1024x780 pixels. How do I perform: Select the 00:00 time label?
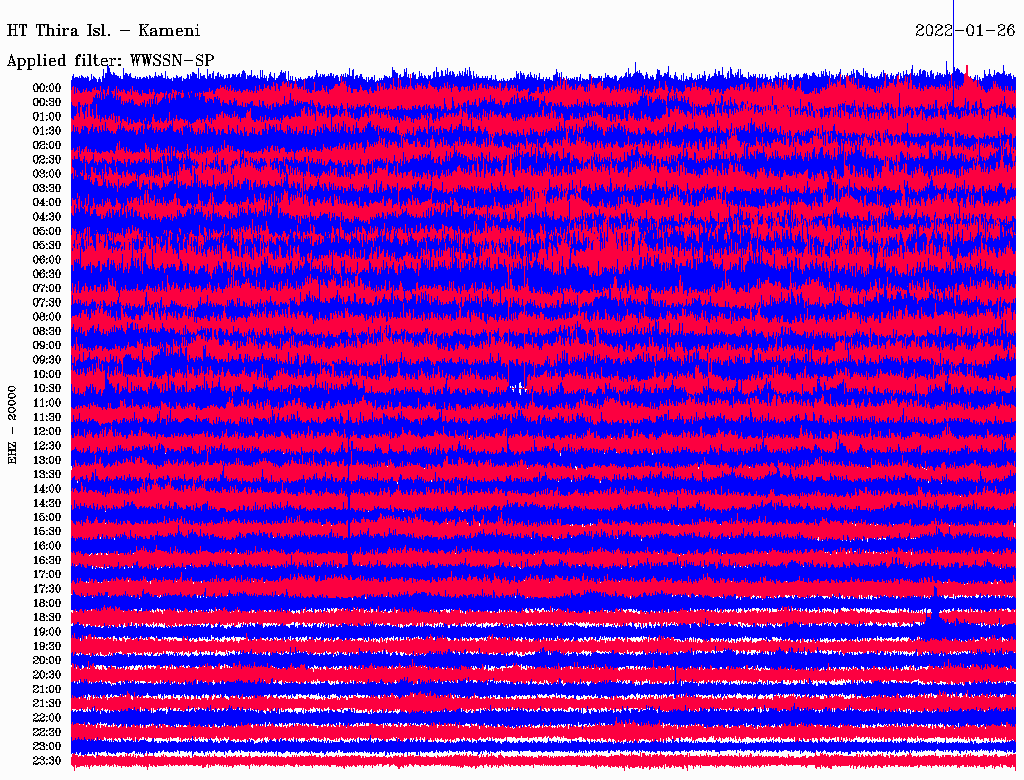coord(47,88)
